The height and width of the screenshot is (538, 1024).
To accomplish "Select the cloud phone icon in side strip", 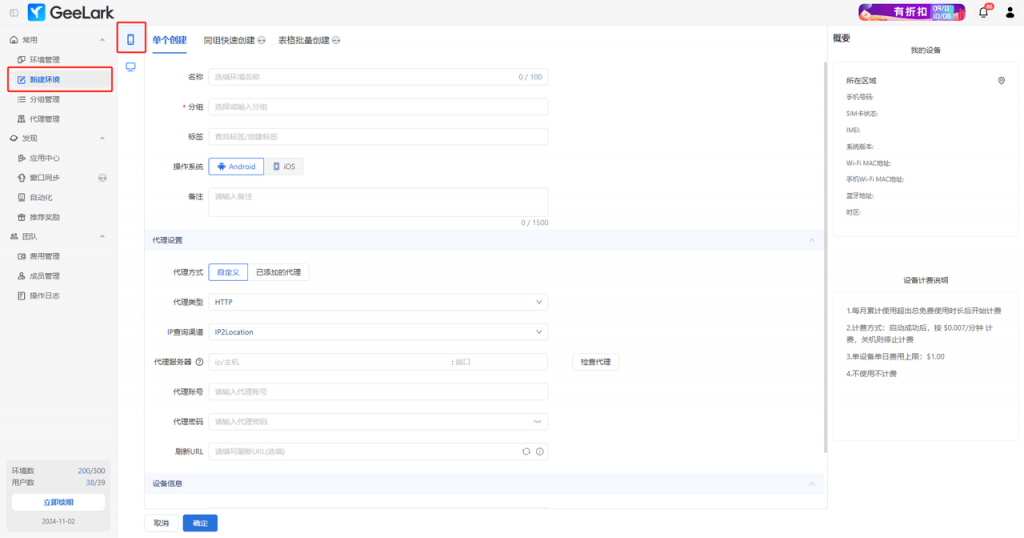I will [130, 39].
